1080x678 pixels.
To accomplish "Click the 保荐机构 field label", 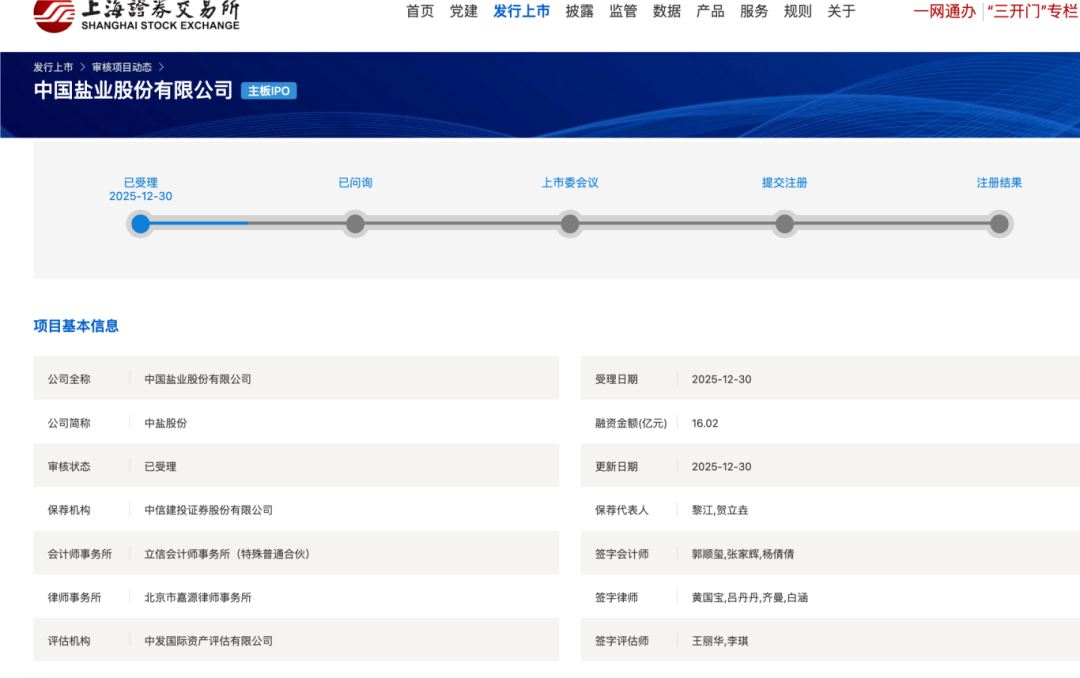I will click(69, 510).
